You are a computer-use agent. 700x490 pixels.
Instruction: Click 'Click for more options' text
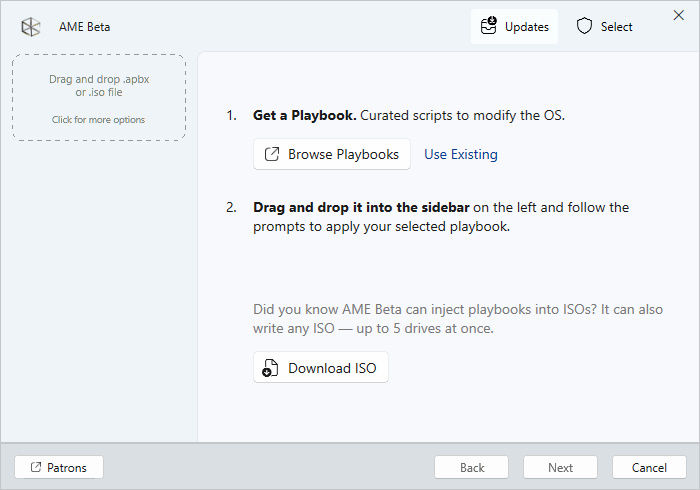(x=98, y=120)
